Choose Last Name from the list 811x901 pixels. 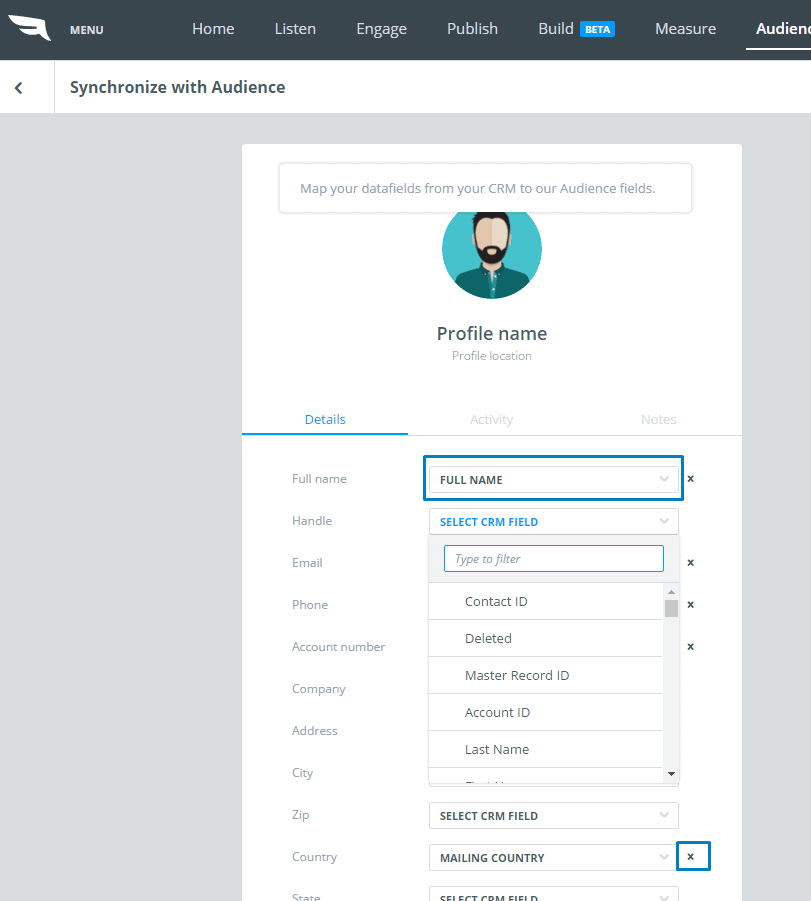(x=545, y=749)
